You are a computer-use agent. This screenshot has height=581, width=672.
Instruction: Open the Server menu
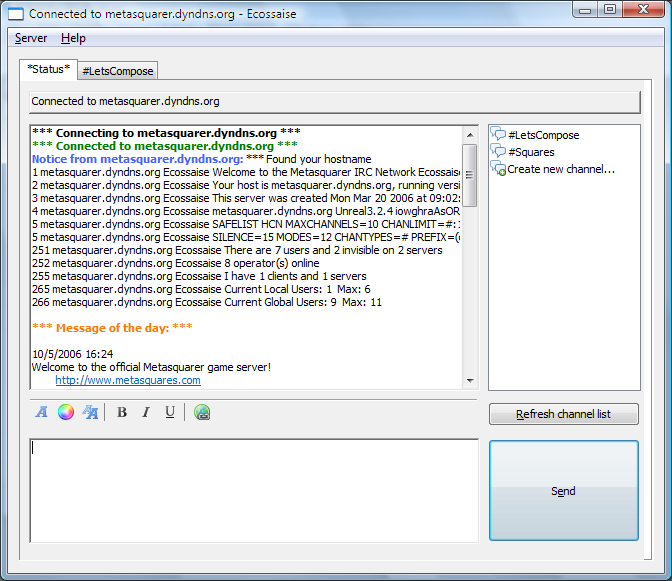[x=31, y=38]
